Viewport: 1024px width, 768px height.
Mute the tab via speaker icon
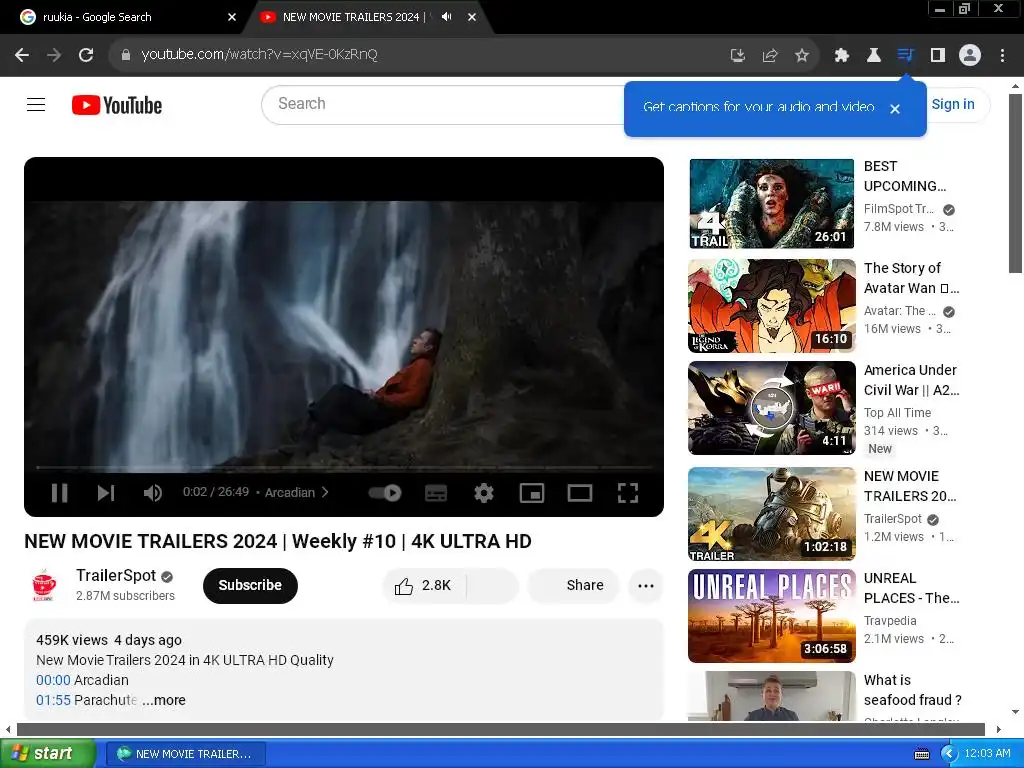447,16
